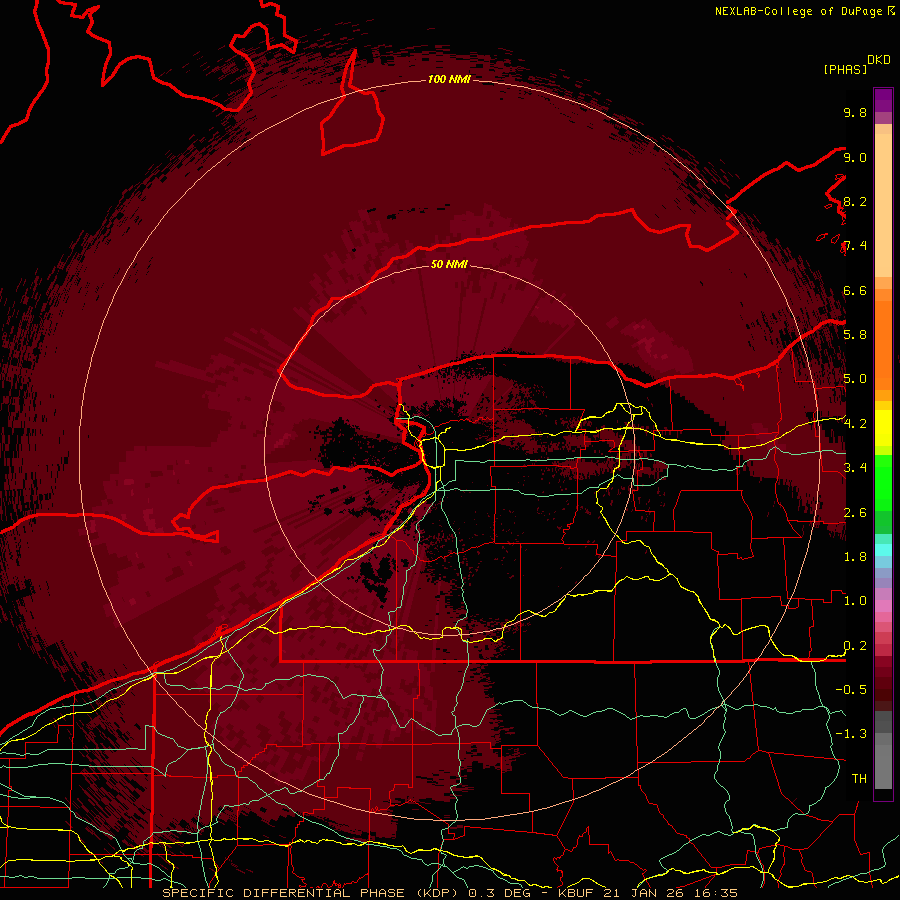Click the "KBUF" radar site identifier

[x=577, y=893]
